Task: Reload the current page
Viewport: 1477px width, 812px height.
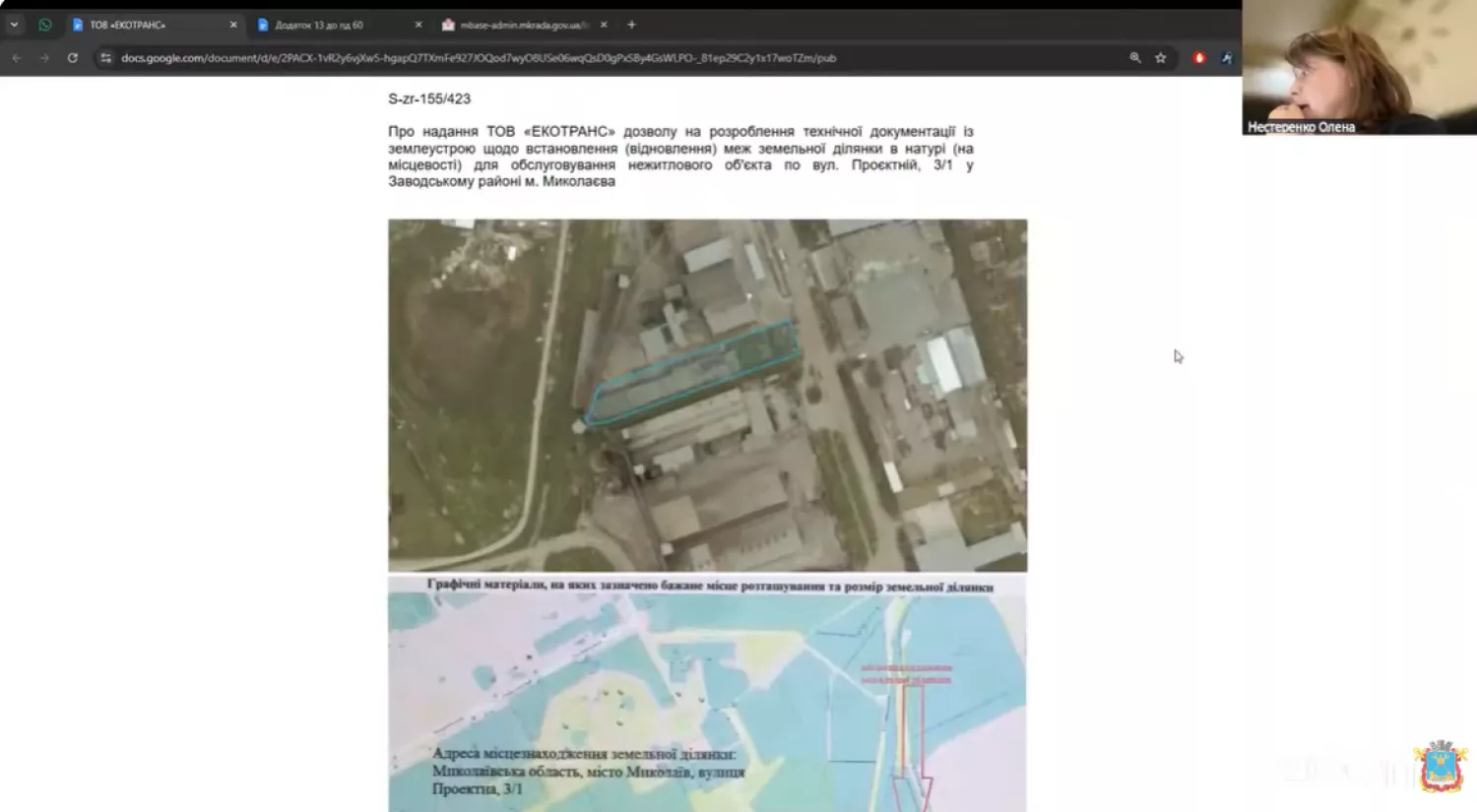Action: (73, 58)
